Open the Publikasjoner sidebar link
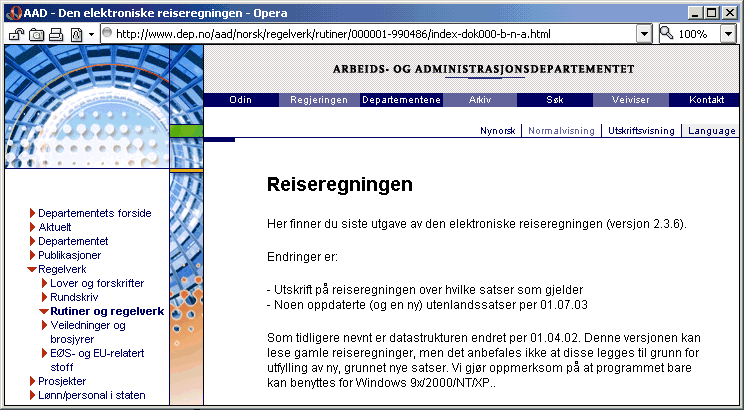Image resolution: width=744 pixels, height=410 pixels. click(70, 255)
